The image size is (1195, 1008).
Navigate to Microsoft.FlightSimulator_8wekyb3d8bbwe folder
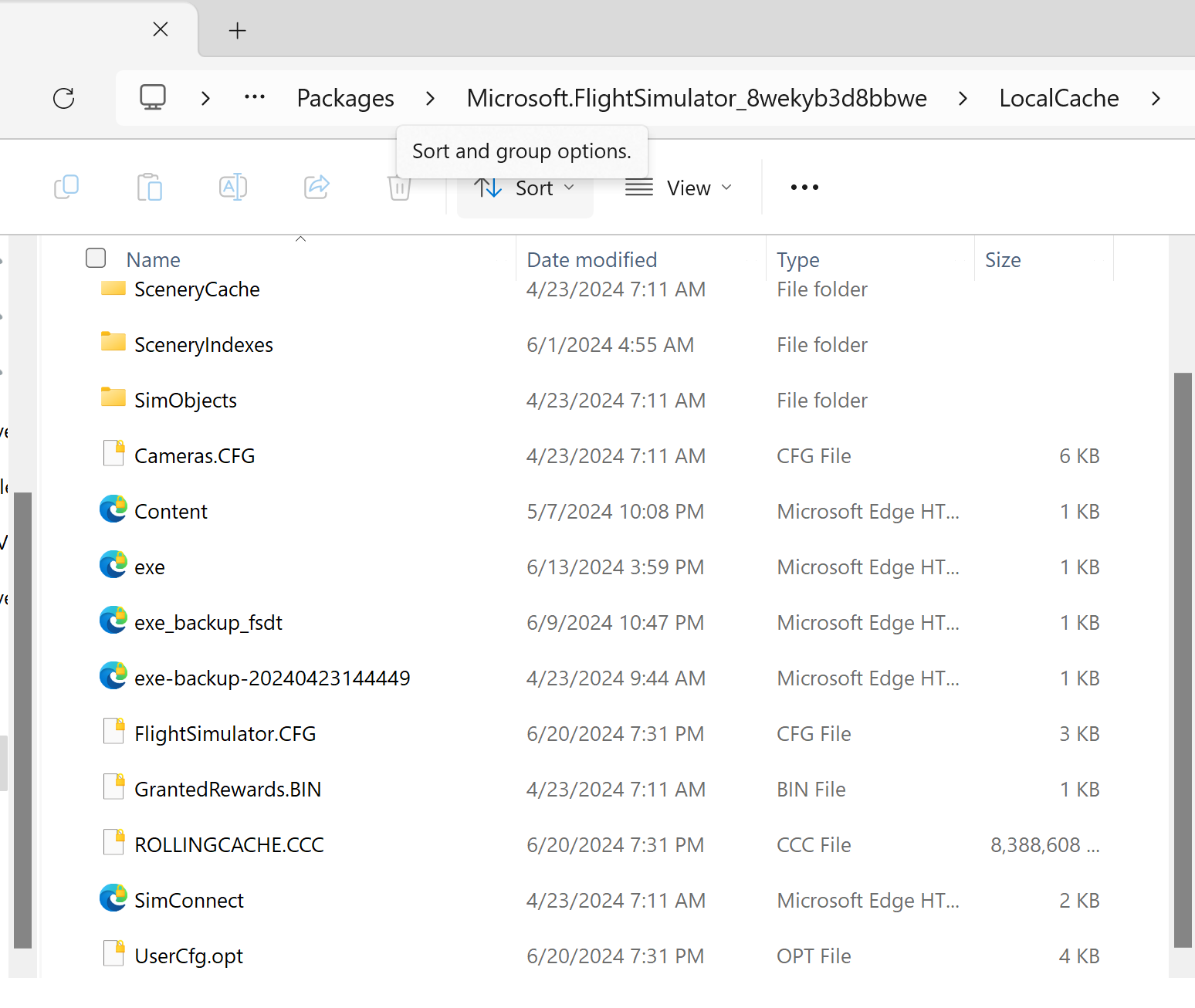pos(696,97)
